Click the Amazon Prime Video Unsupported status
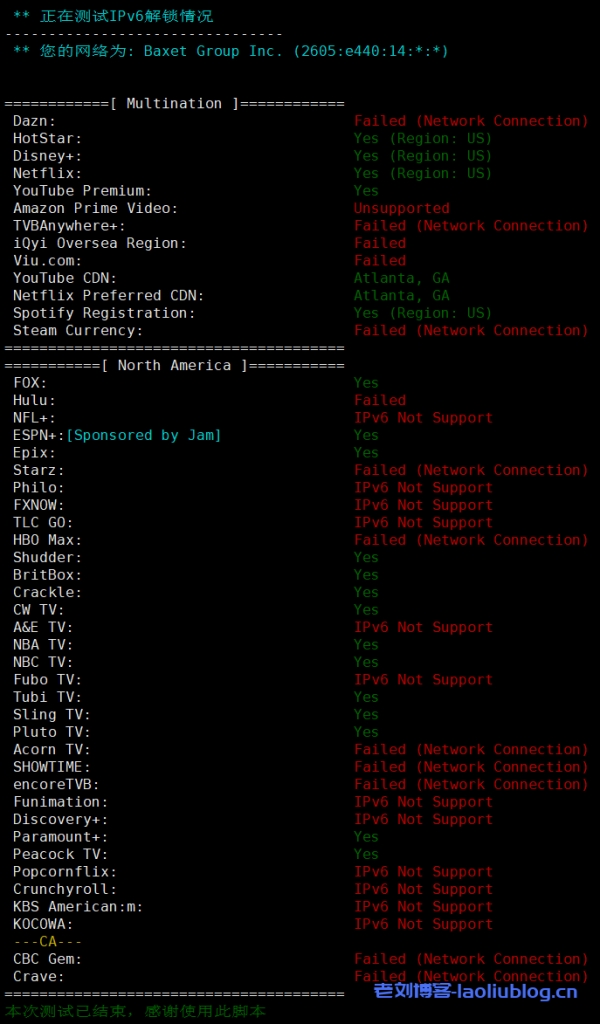Viewport: 600px width, 1024px height. coord(402,209)
